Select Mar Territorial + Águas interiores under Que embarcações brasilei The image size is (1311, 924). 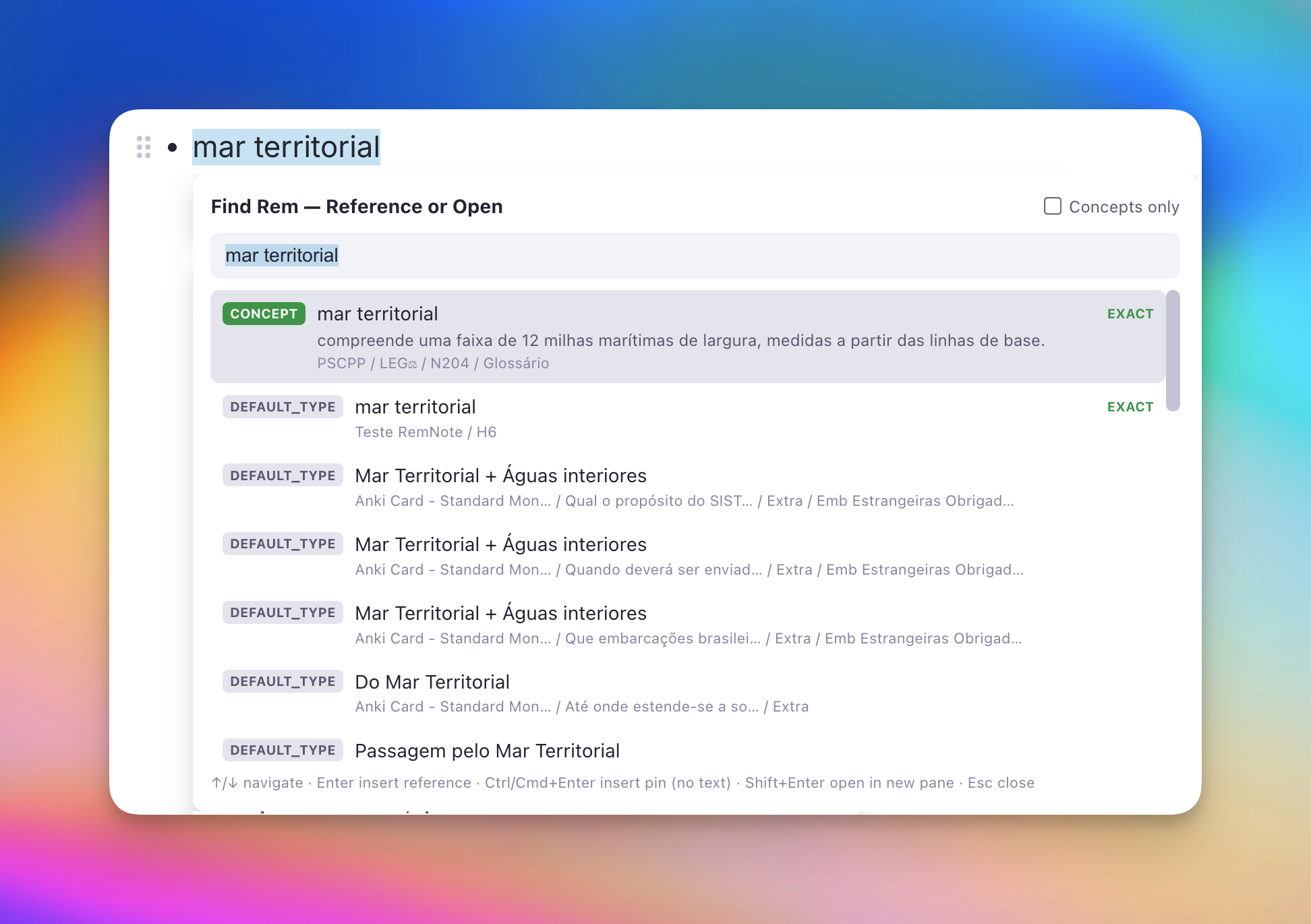click(x=688, y=625)
